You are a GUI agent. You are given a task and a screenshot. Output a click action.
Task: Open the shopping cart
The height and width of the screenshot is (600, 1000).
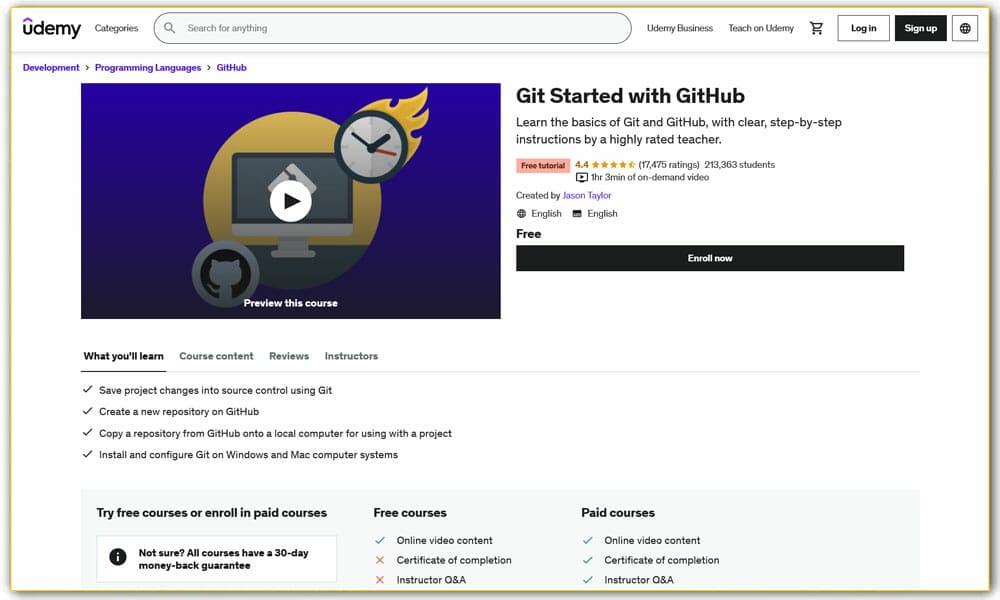817,28
